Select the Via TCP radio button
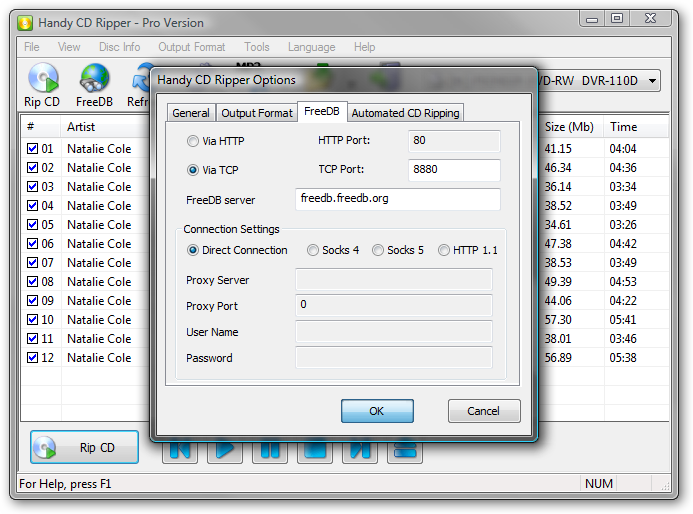Screen dimensions: 693x514 pos(193,170)
